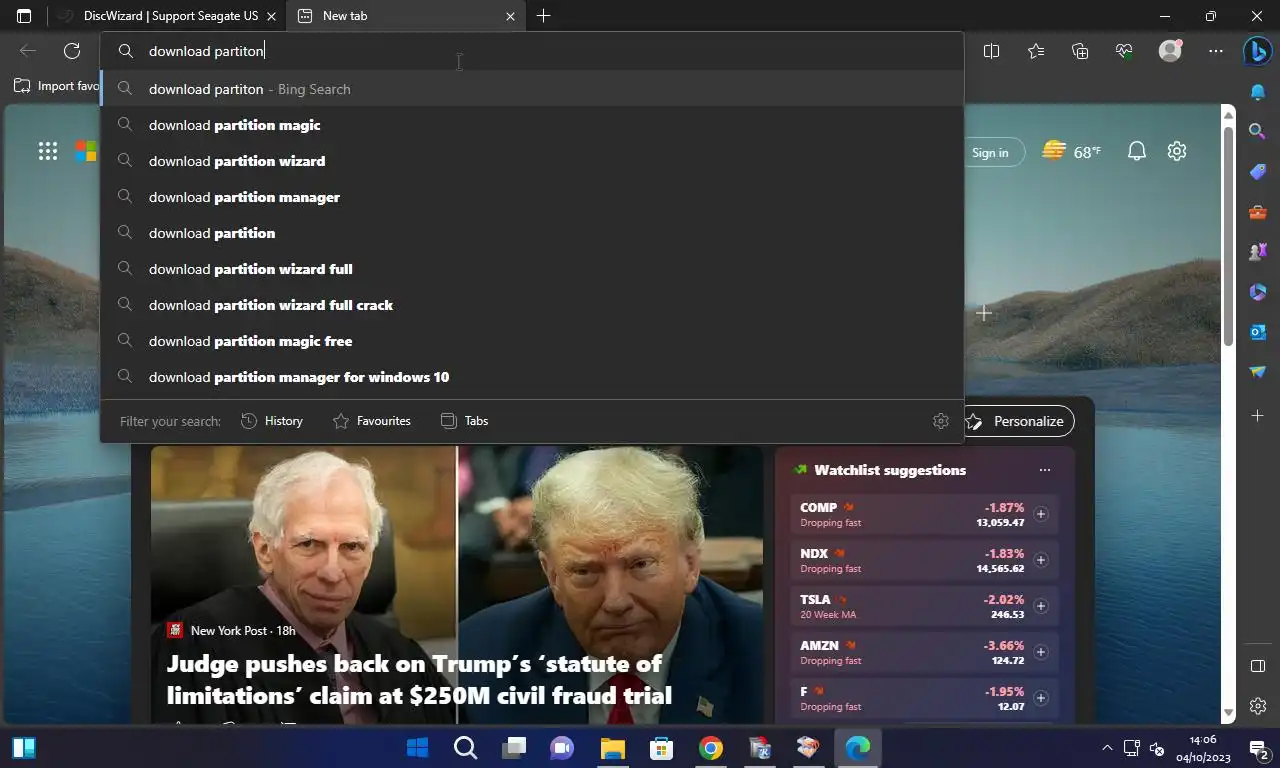Open the app launcher grid icon
Viewport: 1280px width, 768px height.
[x=48, y=151]
